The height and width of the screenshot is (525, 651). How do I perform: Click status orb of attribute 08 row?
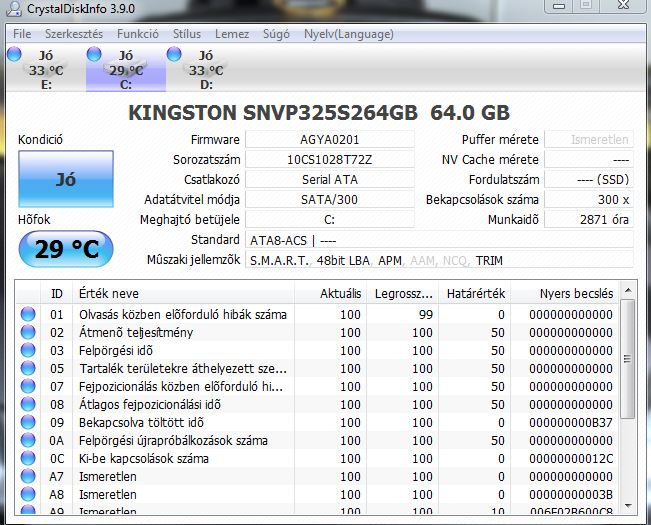click(x=28, y=404)
